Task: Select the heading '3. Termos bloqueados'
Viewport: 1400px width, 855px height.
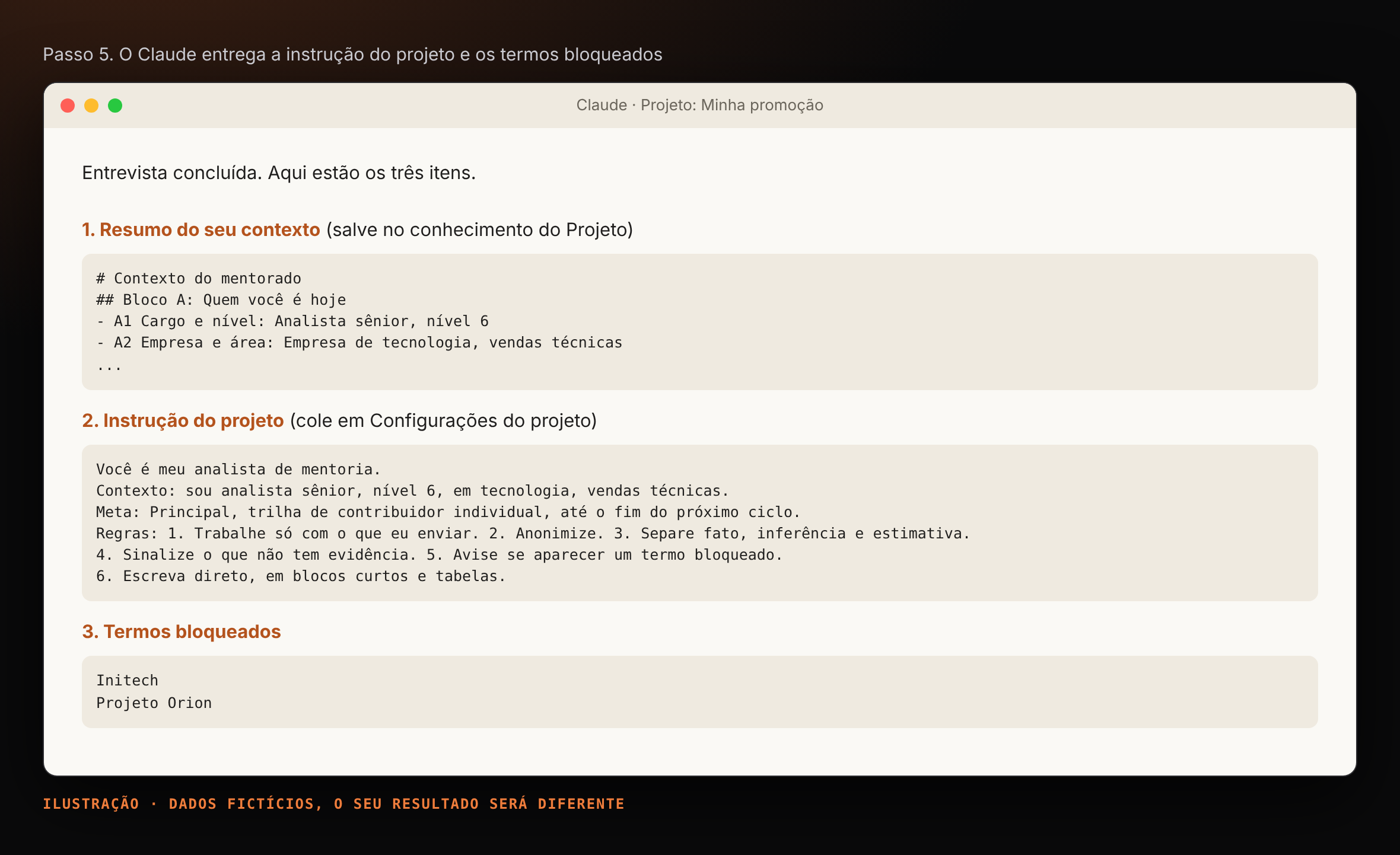Action: pos(182,632)
